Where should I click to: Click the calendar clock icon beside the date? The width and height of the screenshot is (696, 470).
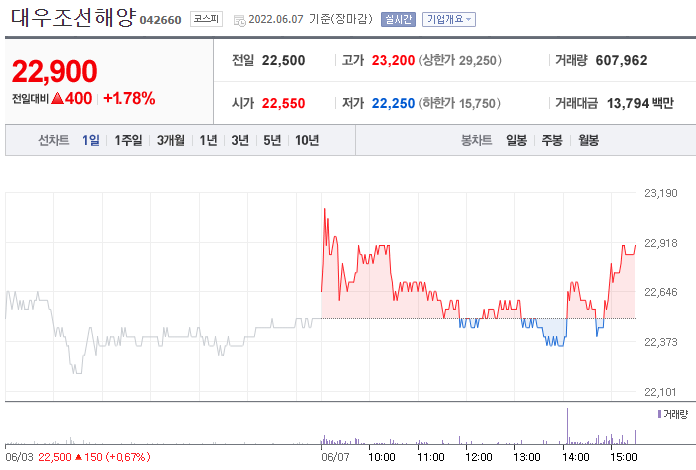[239, 20]
